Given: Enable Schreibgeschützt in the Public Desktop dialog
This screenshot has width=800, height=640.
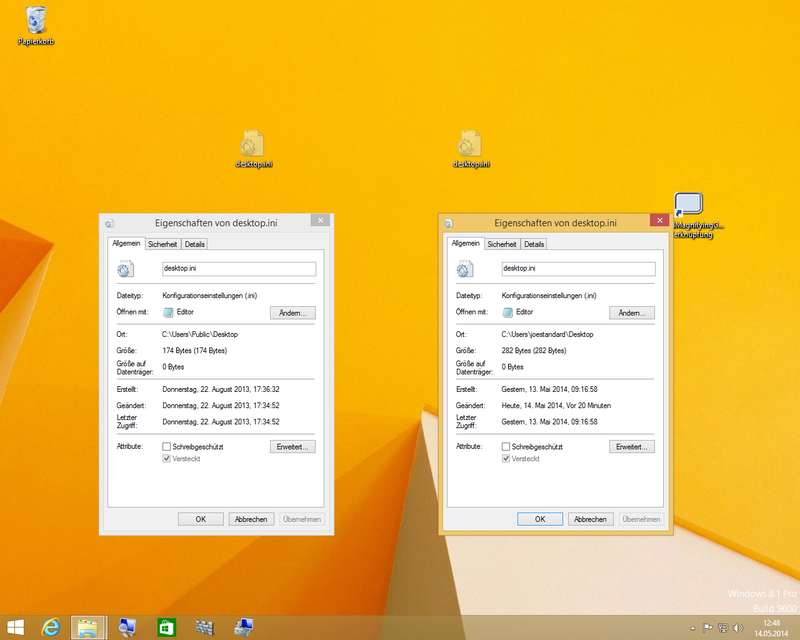Looking at the screenshot, I should [167, 446].
